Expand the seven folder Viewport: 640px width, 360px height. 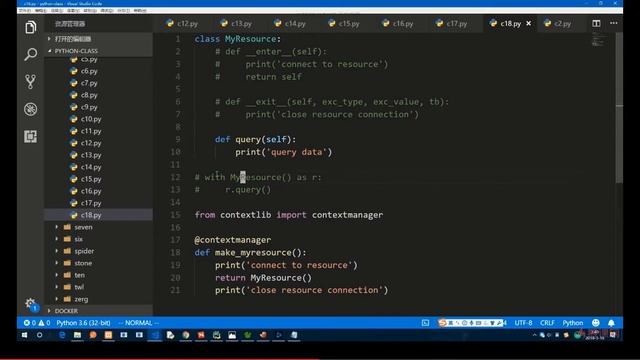pyautogui.click(x=83, y=227)
